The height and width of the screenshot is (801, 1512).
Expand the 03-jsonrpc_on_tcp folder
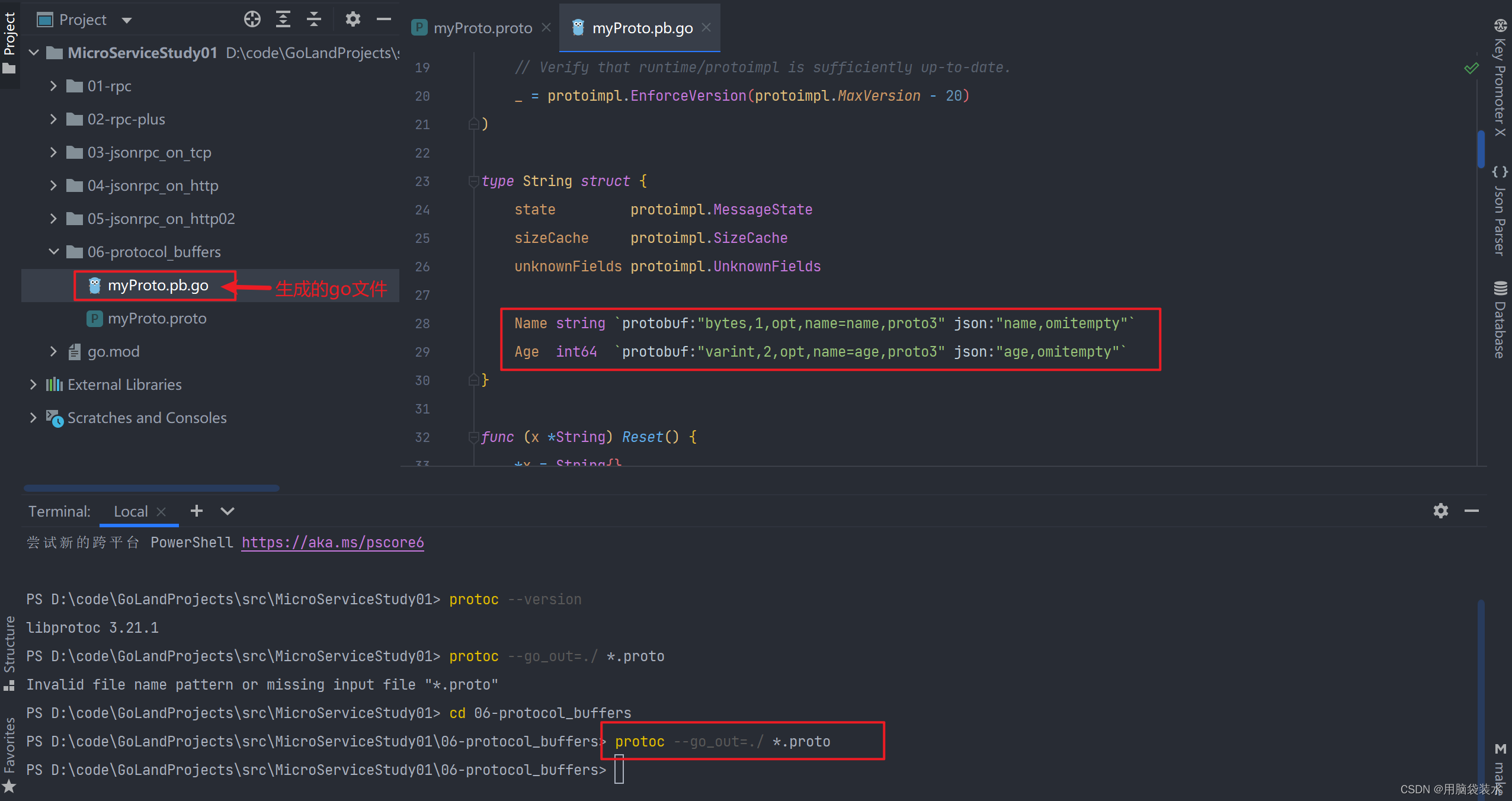[53, 152]
